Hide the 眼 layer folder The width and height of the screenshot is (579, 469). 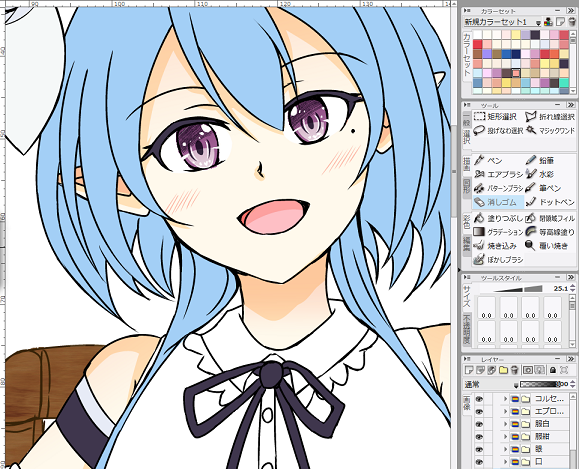click(x=479, y=449)
